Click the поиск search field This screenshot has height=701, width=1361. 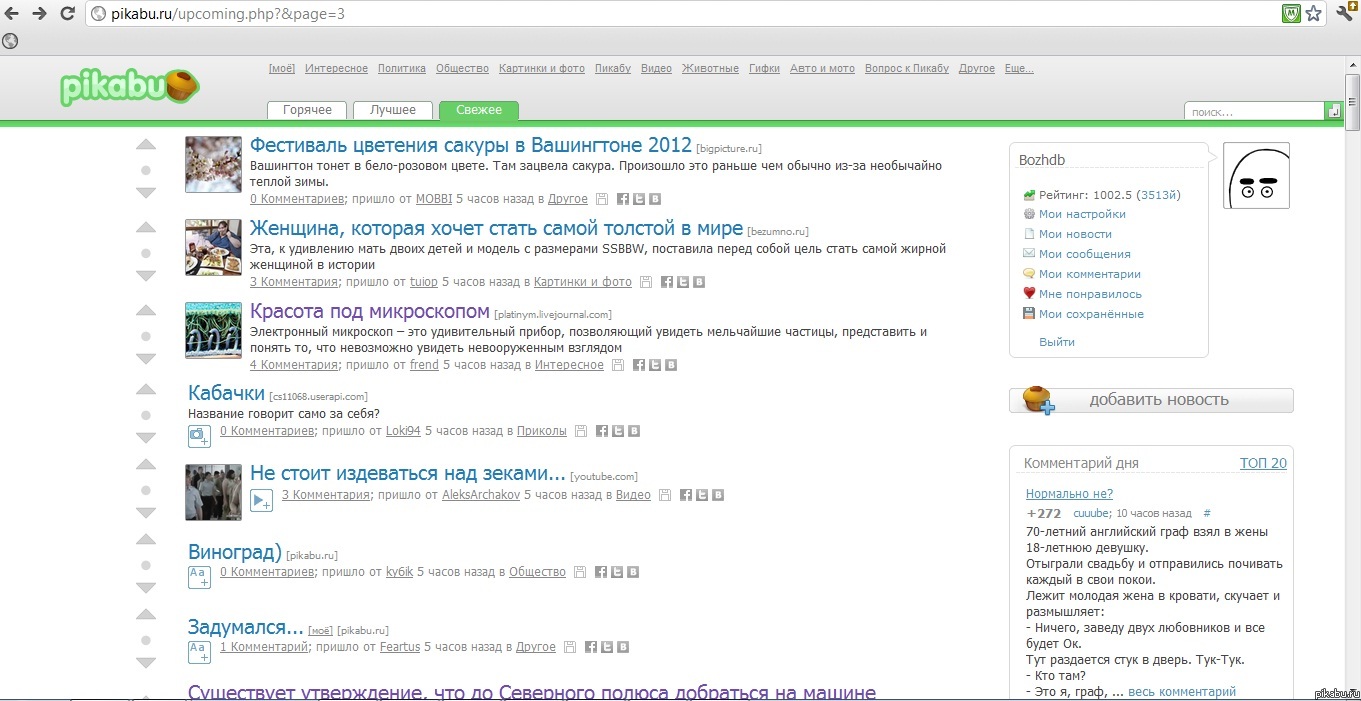point(1254,112)
